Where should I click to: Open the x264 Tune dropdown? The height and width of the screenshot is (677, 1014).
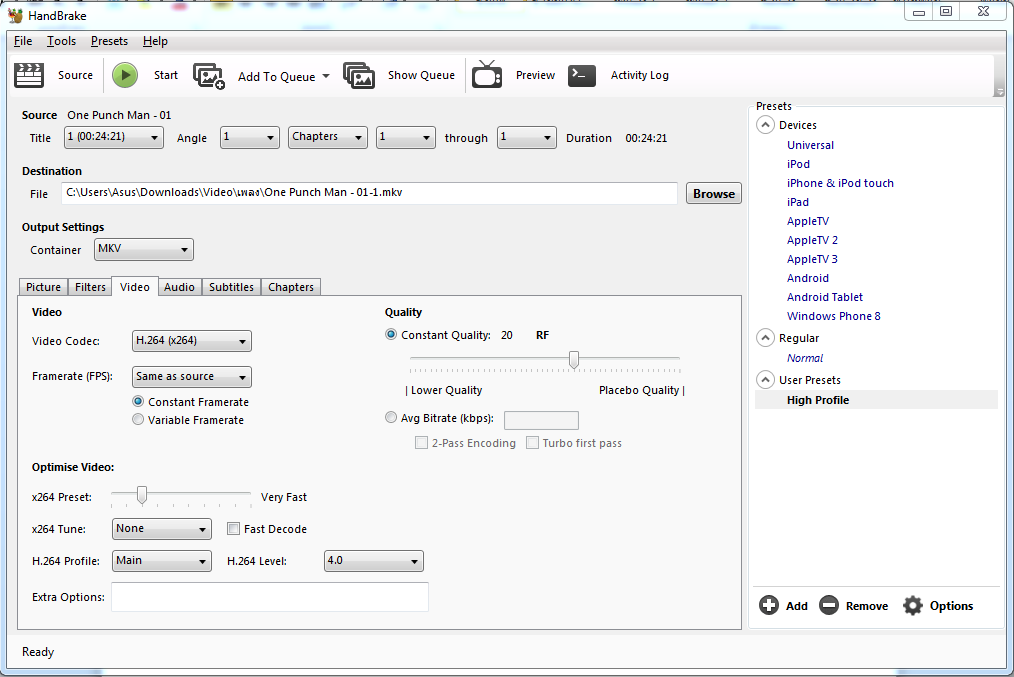[x=162, y=529]
